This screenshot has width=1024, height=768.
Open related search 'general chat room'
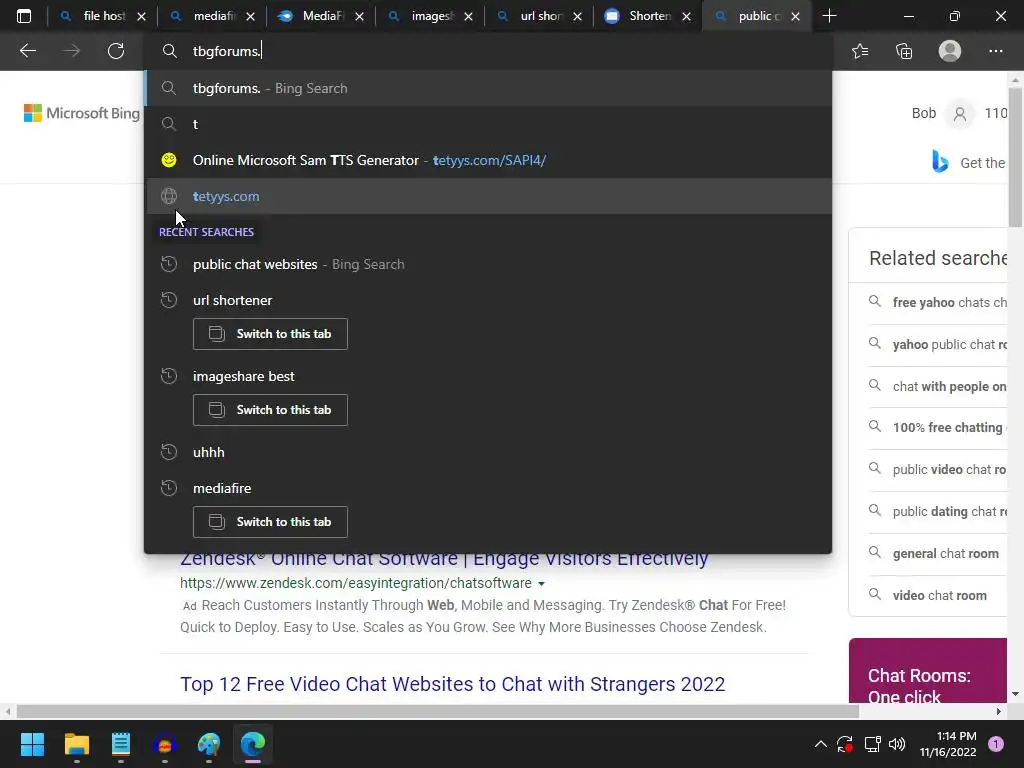pos(945,553)
